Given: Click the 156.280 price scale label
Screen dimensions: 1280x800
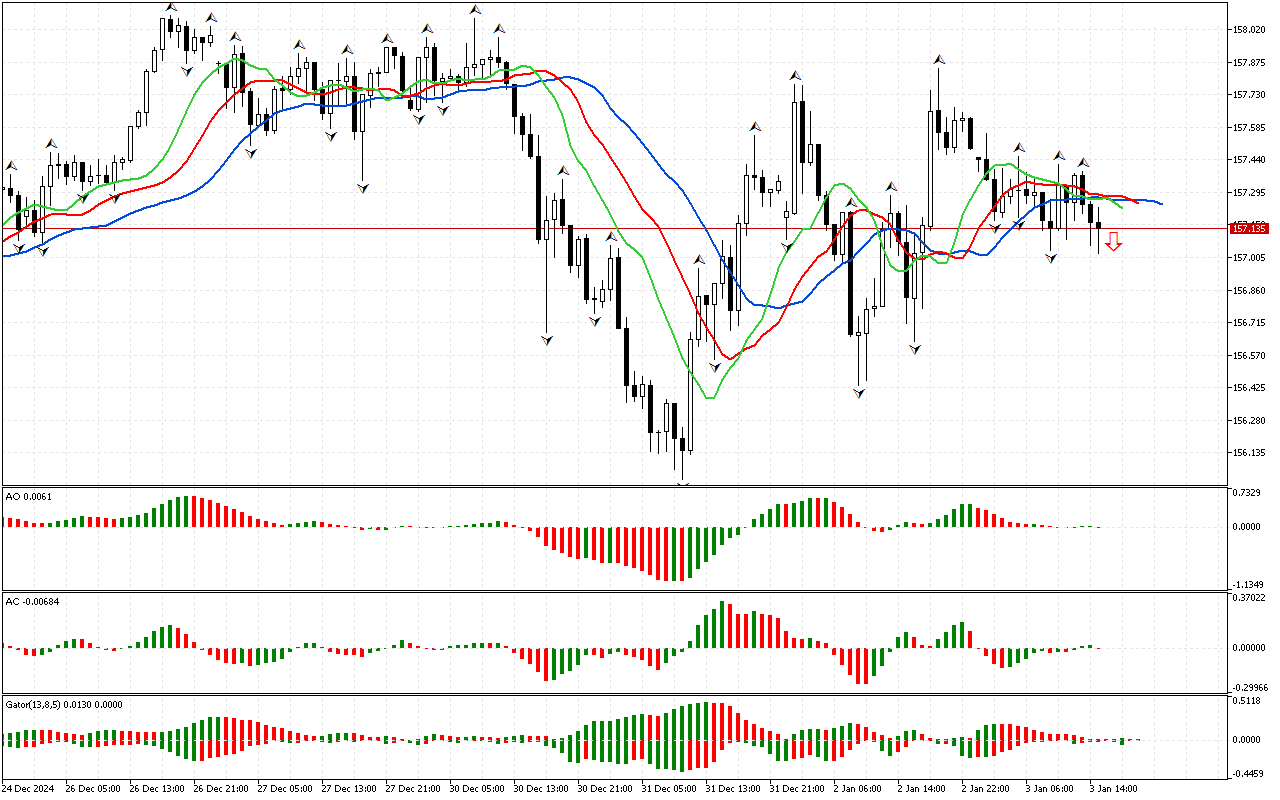Looking at the screenshot, I should coord(1250,421).
